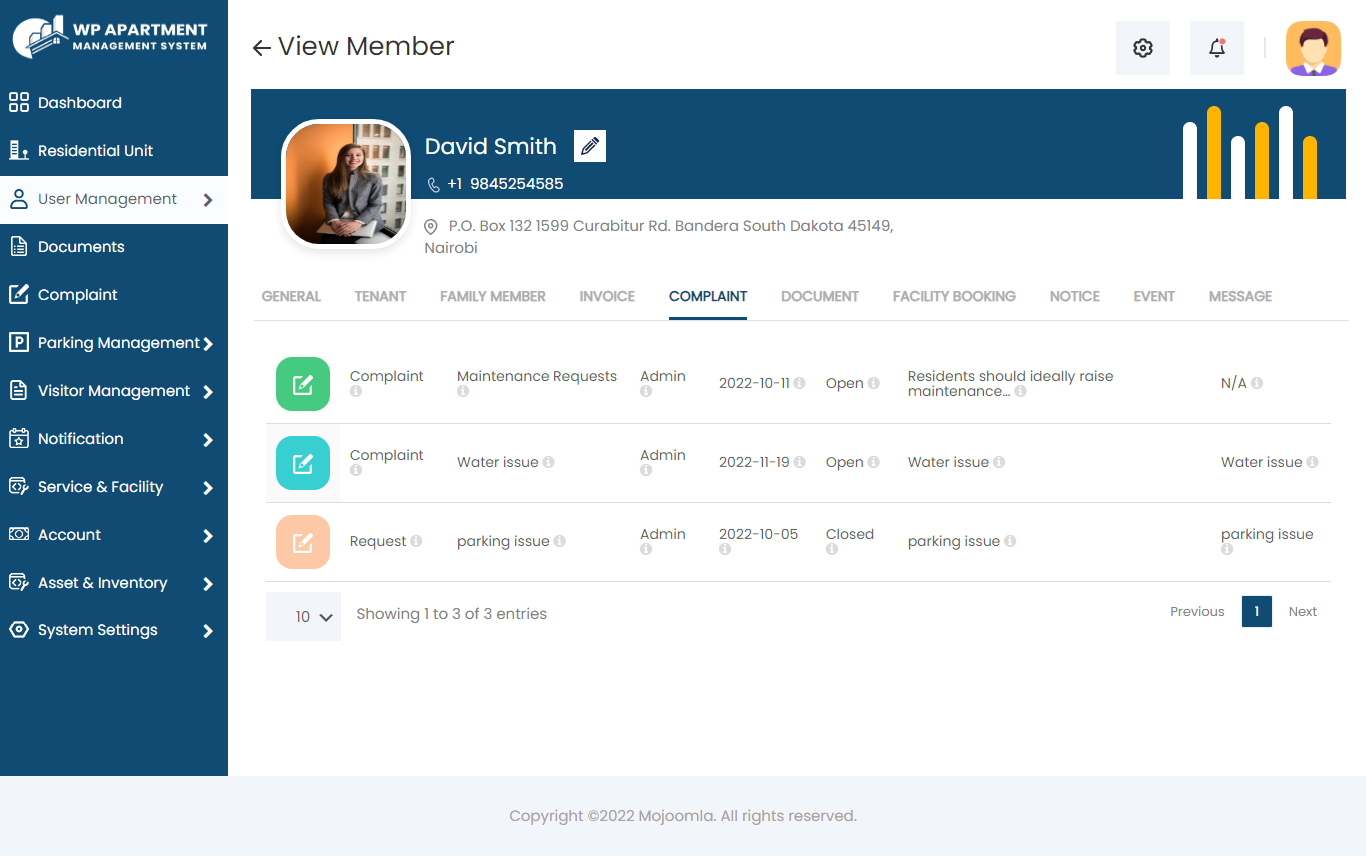This screenshot has width=1366, height=857.
Task: Switch to the Message tab
Action: click(x=1240, y=297)
